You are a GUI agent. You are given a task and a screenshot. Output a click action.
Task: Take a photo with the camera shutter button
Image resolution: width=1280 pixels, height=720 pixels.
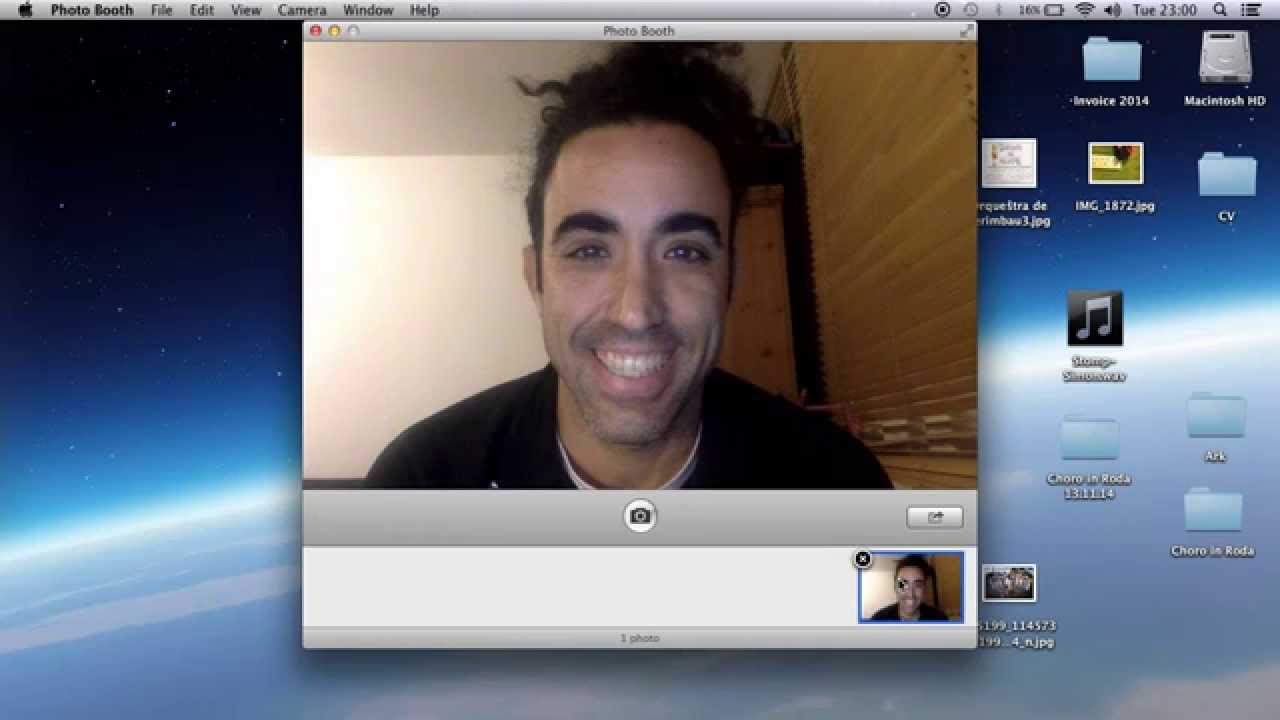(639, 516)
